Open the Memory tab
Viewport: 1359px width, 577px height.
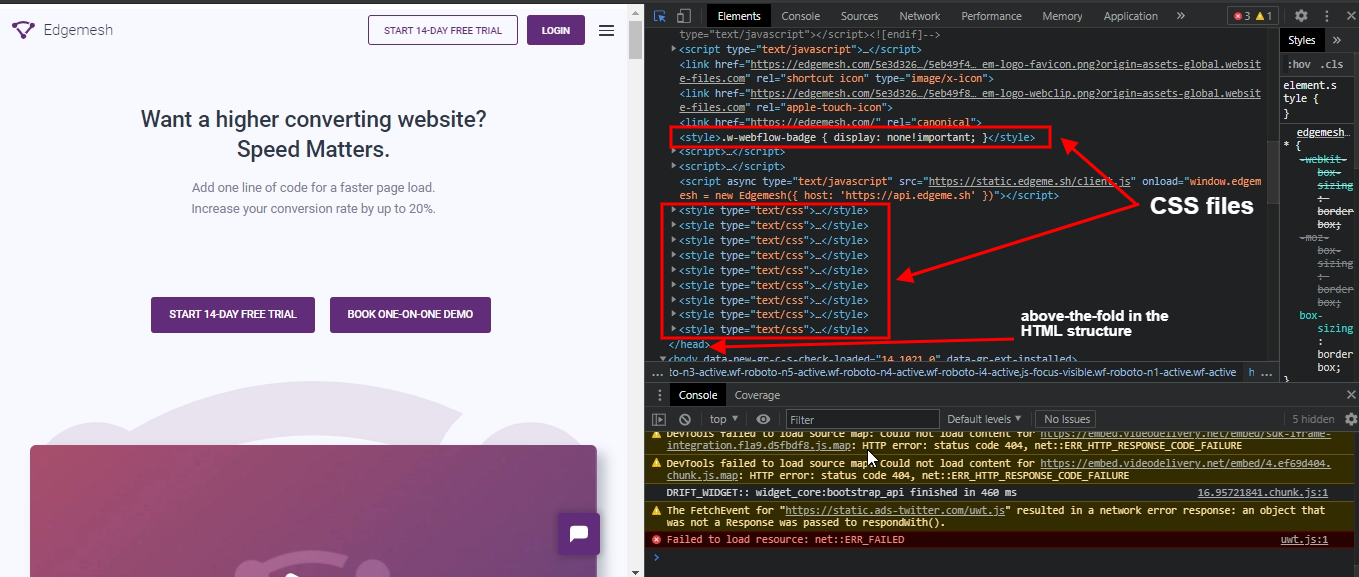click(1062, 16)
